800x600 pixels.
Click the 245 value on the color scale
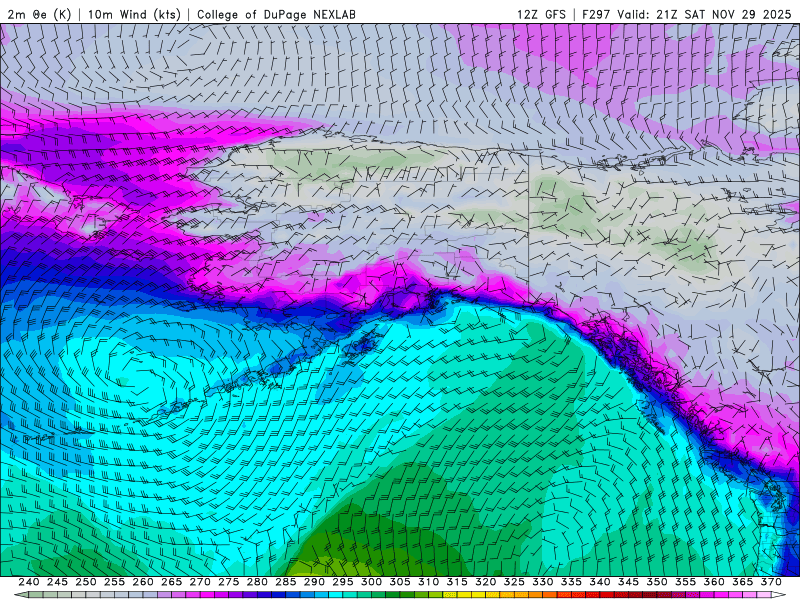[x=57, y=582]
